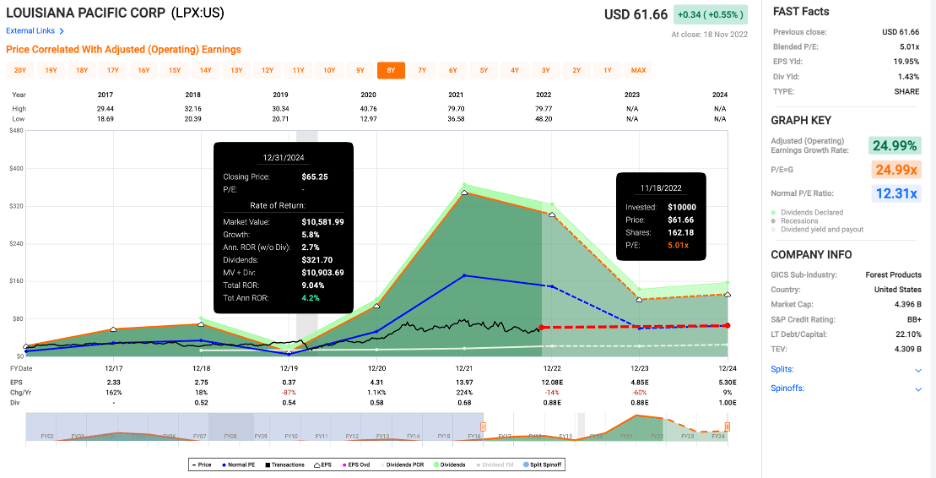
Task: Select the 12Y time range tab
Action: pos(267,70)
